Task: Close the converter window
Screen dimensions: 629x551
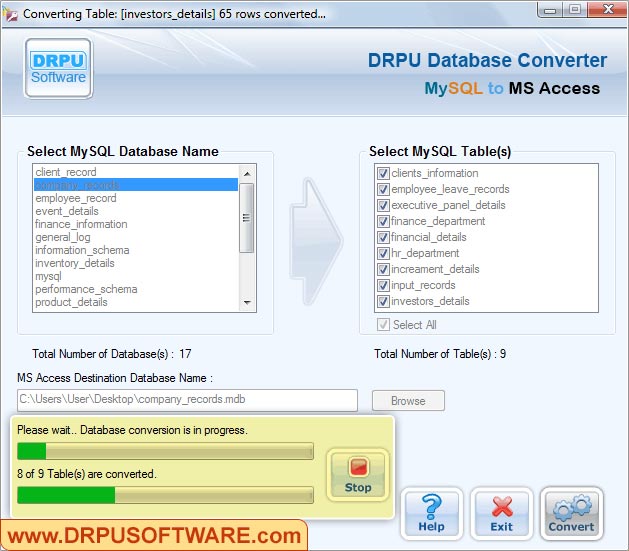Action: click(x=607, y=10)
